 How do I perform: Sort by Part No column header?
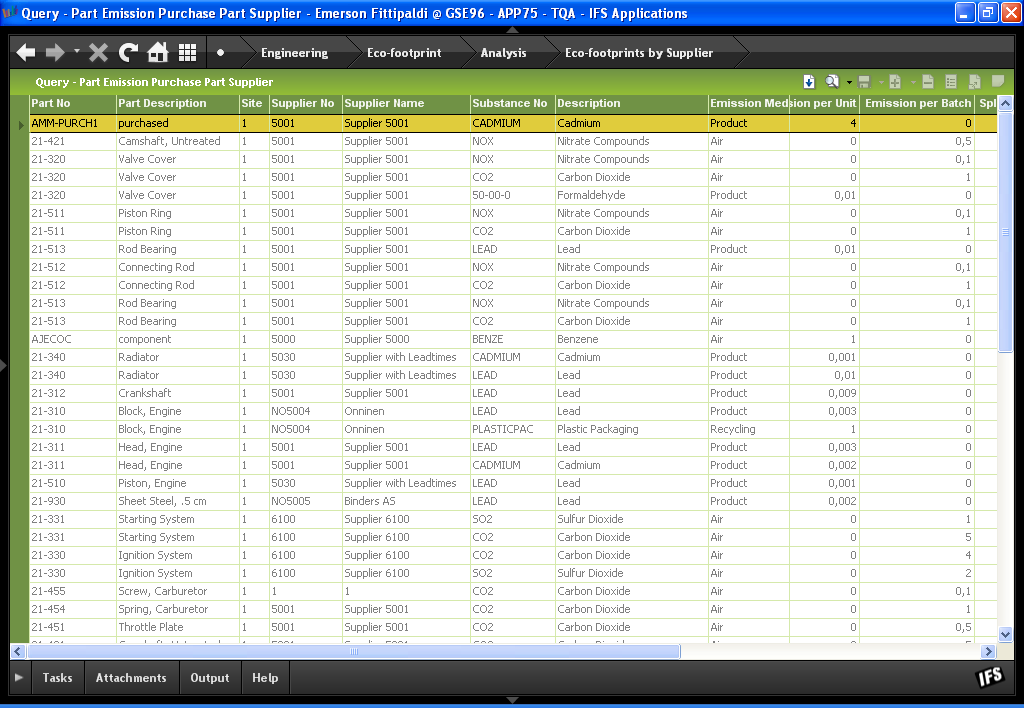pos(72,103)
